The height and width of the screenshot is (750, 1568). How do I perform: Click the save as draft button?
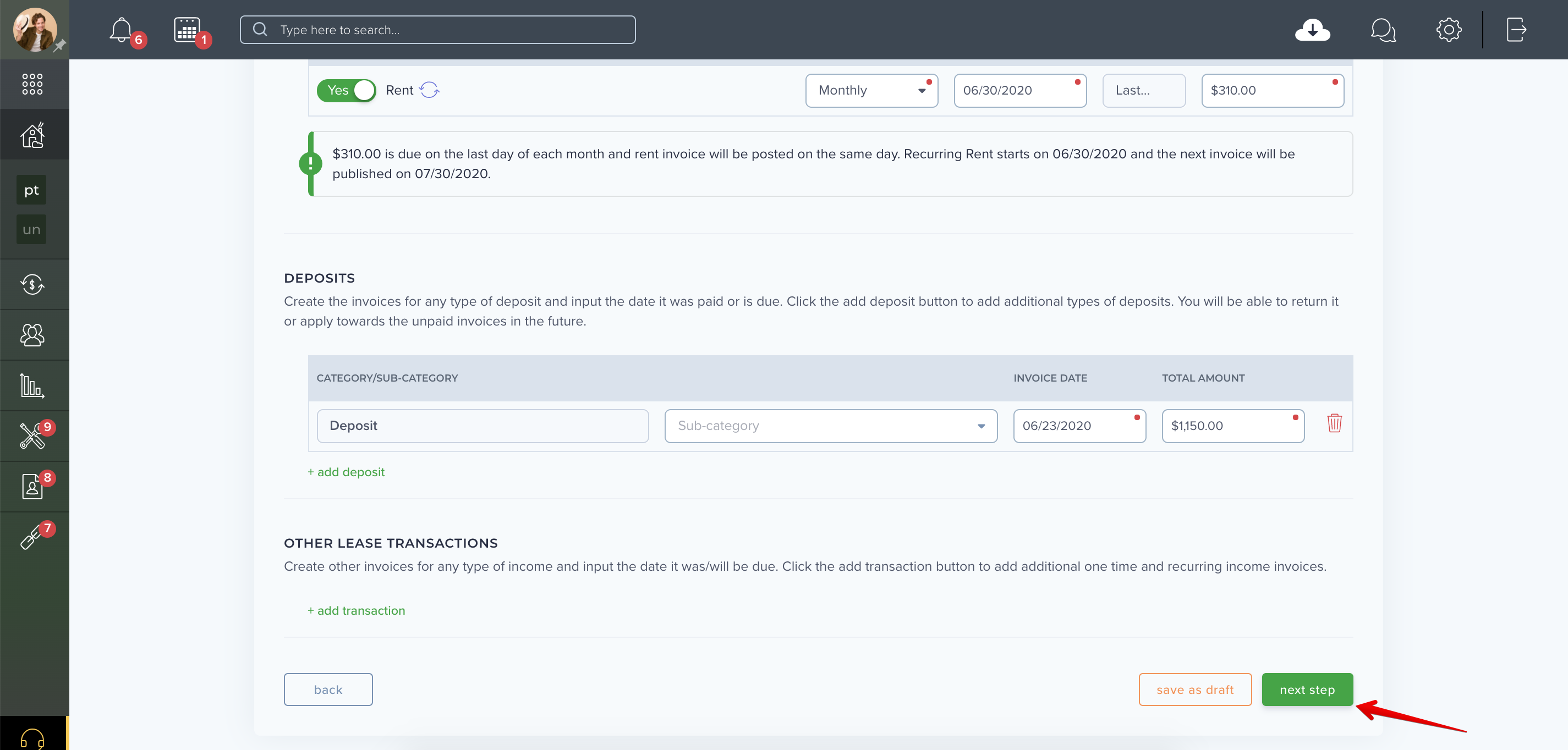1195,690
